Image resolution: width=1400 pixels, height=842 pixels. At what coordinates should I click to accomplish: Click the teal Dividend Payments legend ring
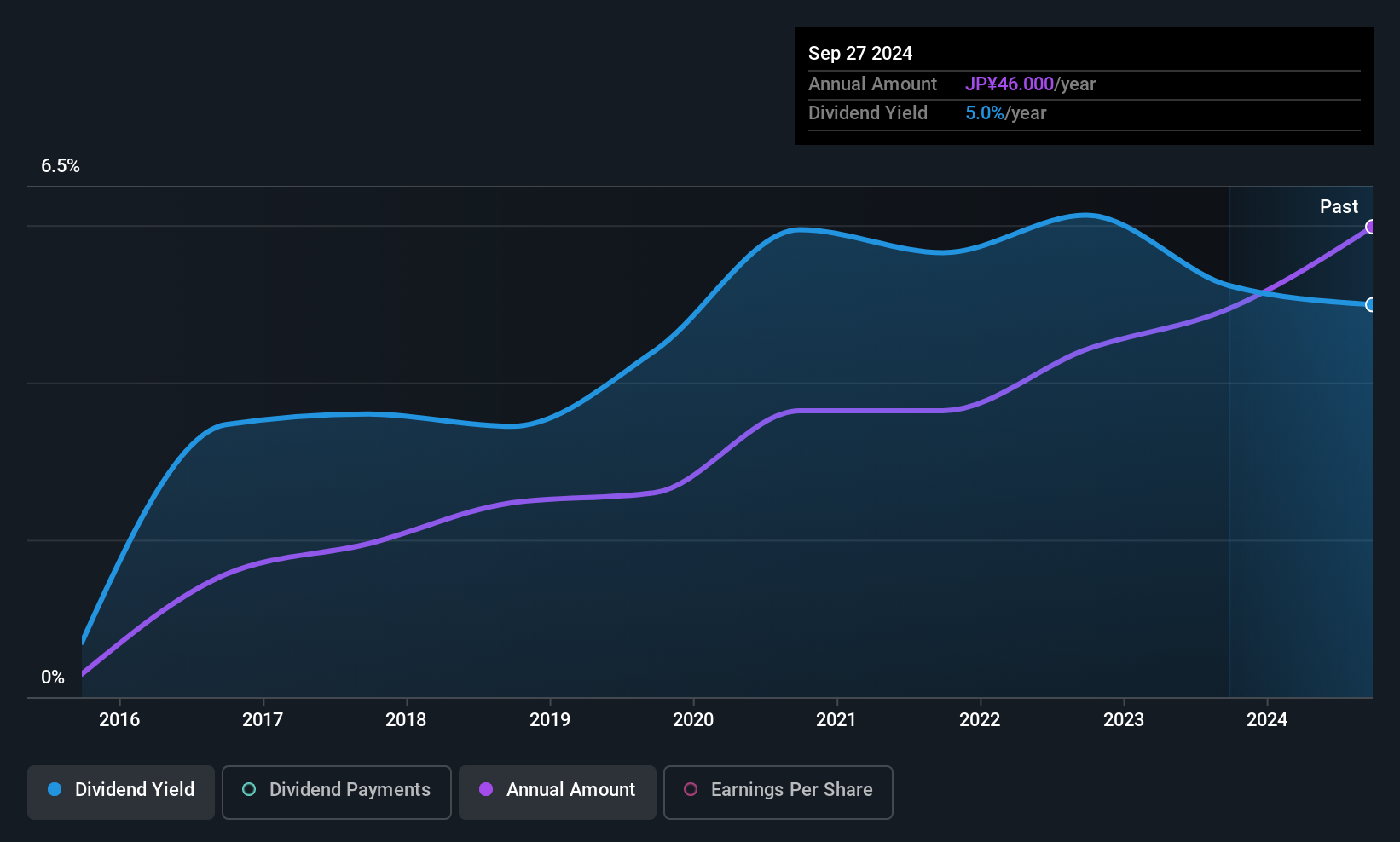[x=249, y=789]
